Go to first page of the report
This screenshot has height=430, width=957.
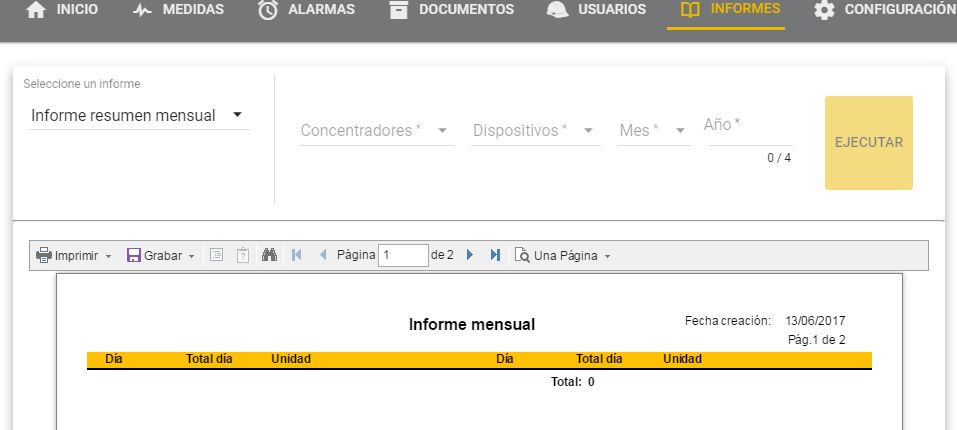point(297,255)
